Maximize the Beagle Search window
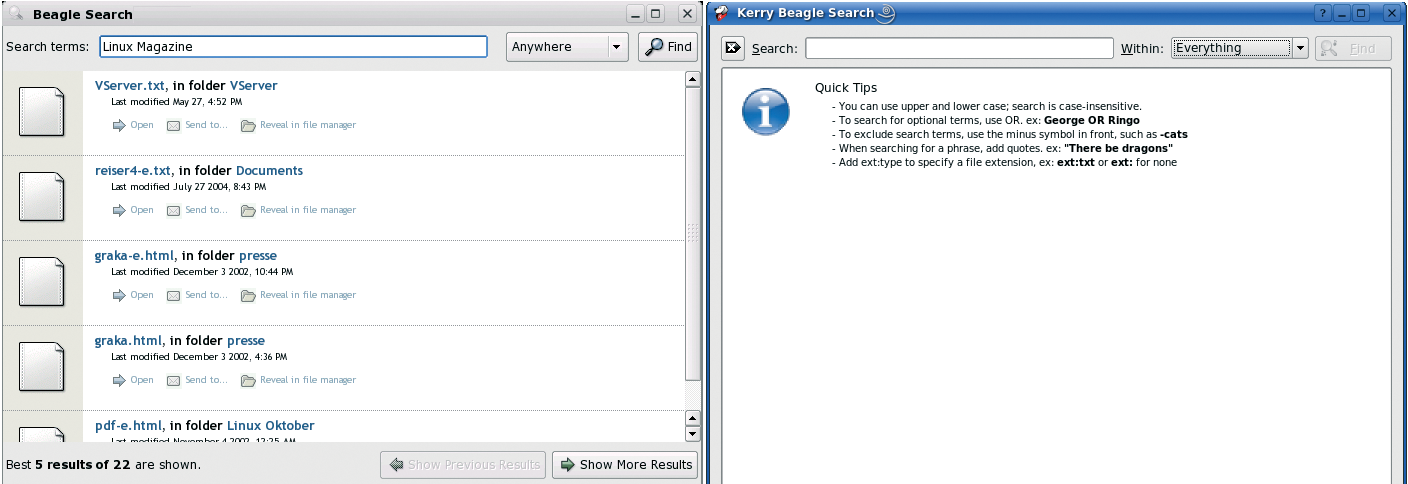This screenshot has width=1408, height=484. tap(656, 14)
